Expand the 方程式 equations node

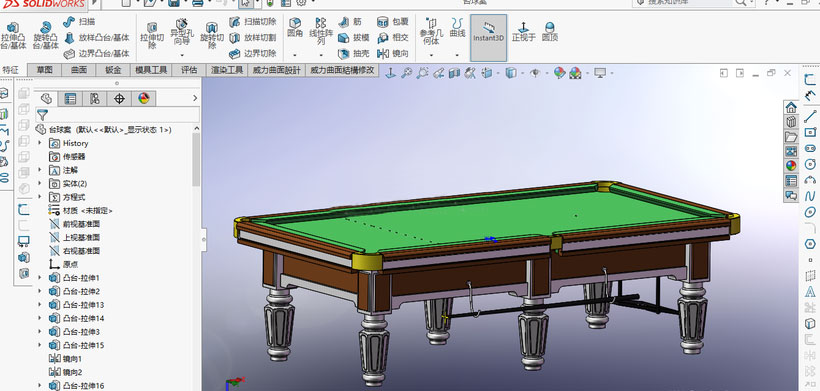tap(40, 197)
